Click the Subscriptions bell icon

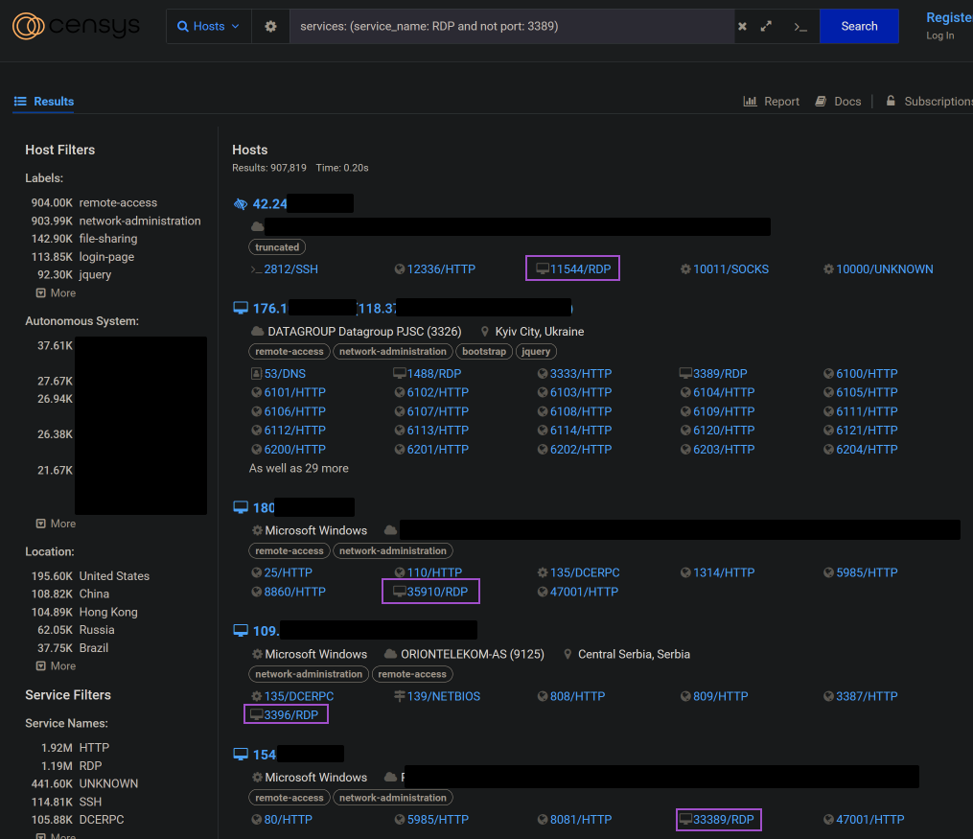pyautogui.click(x=890, y=101)
